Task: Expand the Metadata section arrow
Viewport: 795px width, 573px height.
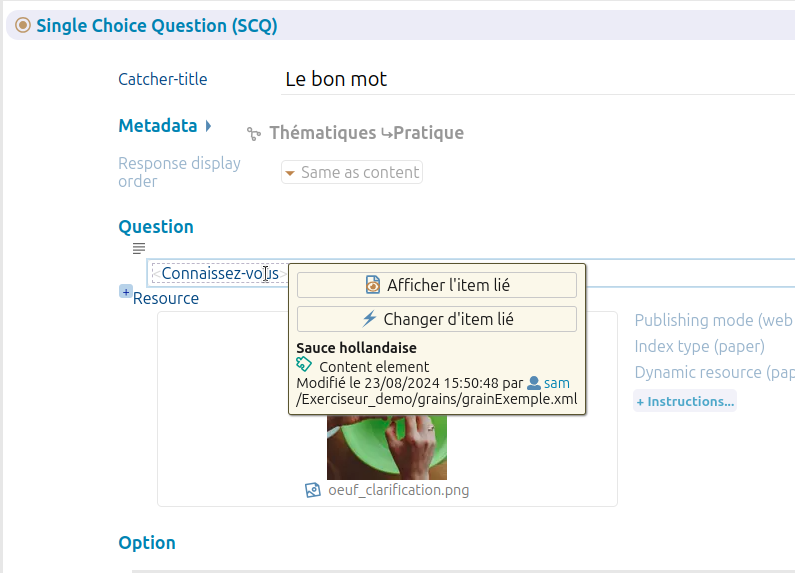Action: coord(208,126)
